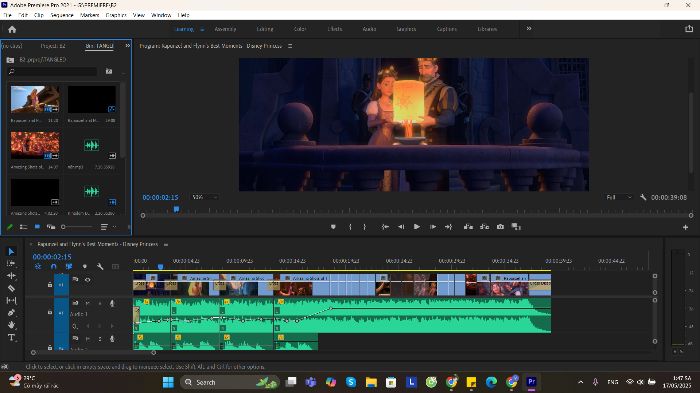Click the Quick Export share icon

[x=689, y=29]
